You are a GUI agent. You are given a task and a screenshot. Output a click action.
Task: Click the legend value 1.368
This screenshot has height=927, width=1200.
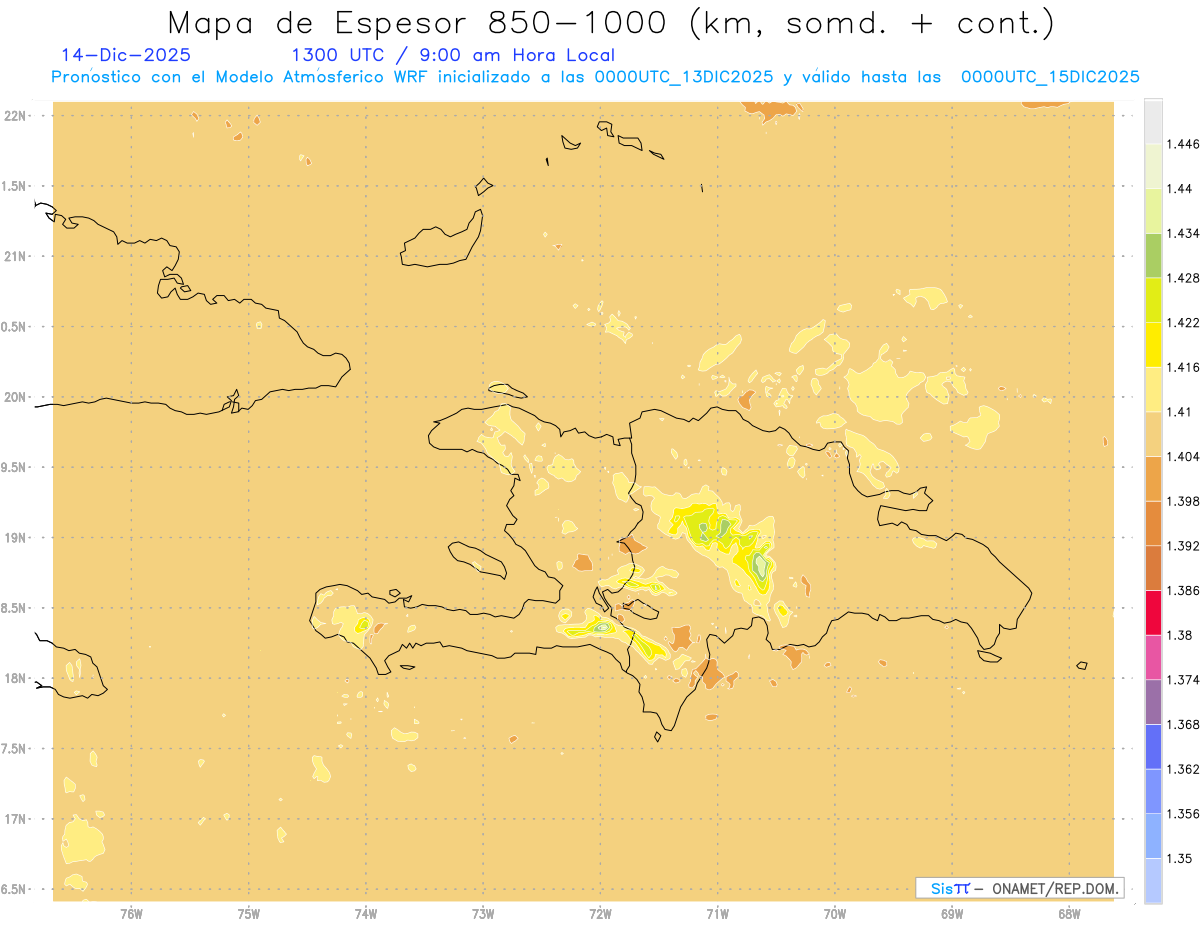point(1184,724)
